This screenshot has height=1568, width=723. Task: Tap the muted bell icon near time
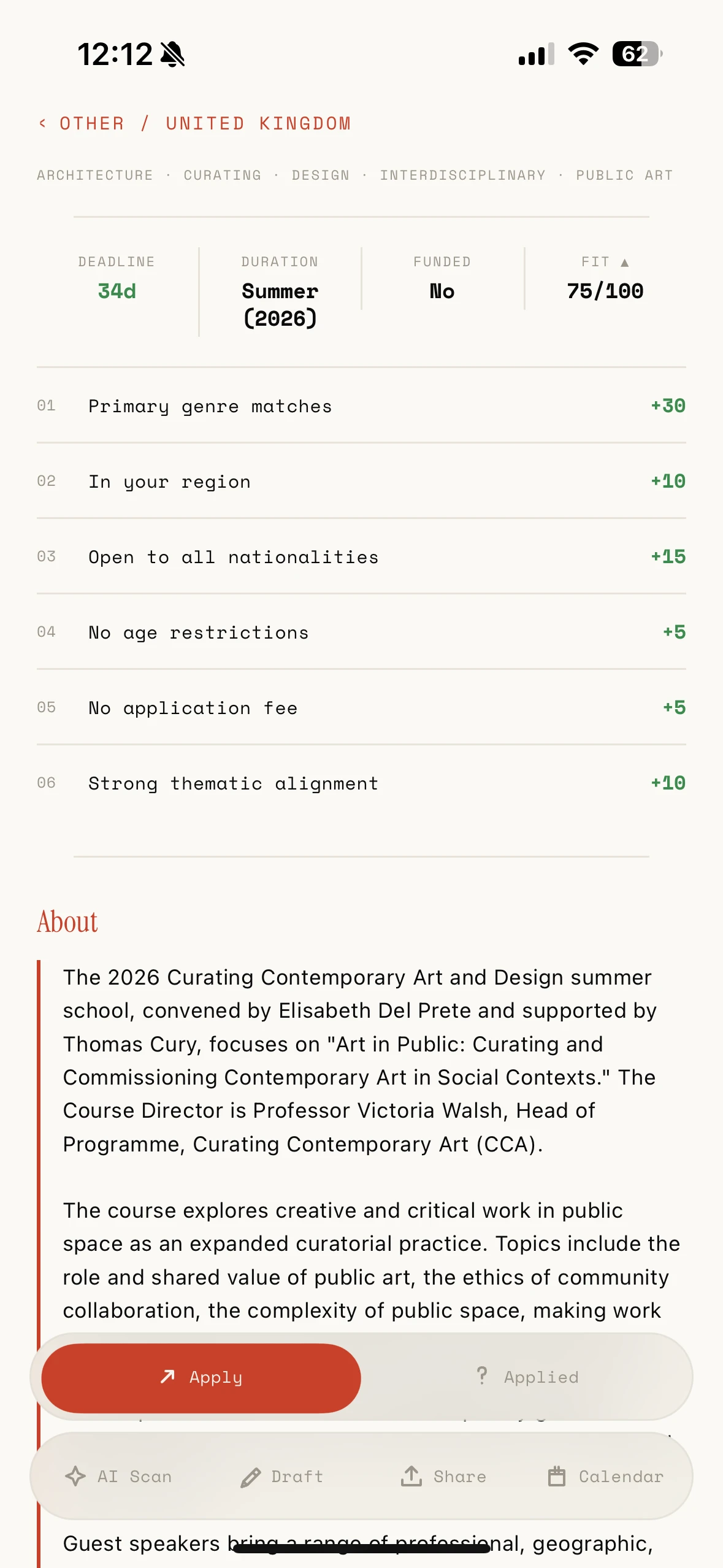pos(173,54)
